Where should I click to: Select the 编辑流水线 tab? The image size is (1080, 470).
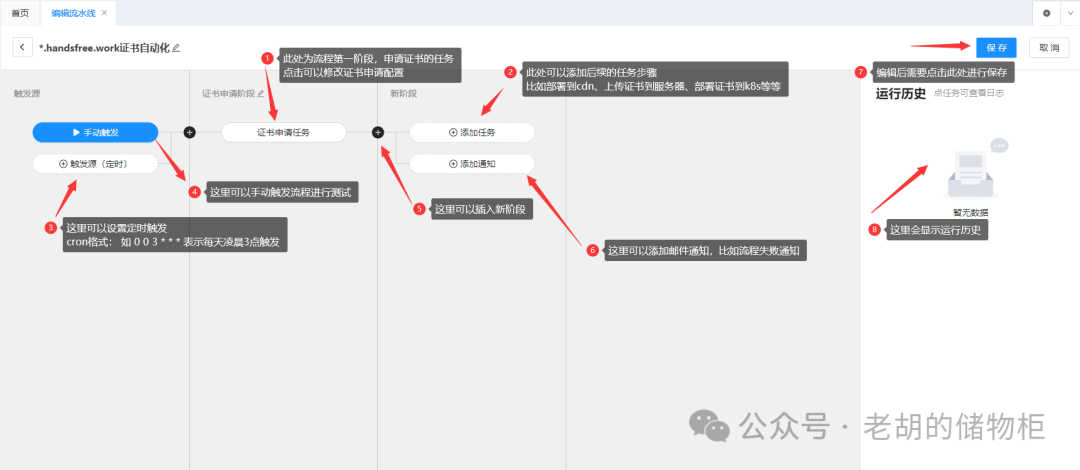pyautogui.click(x=74, y=13)
